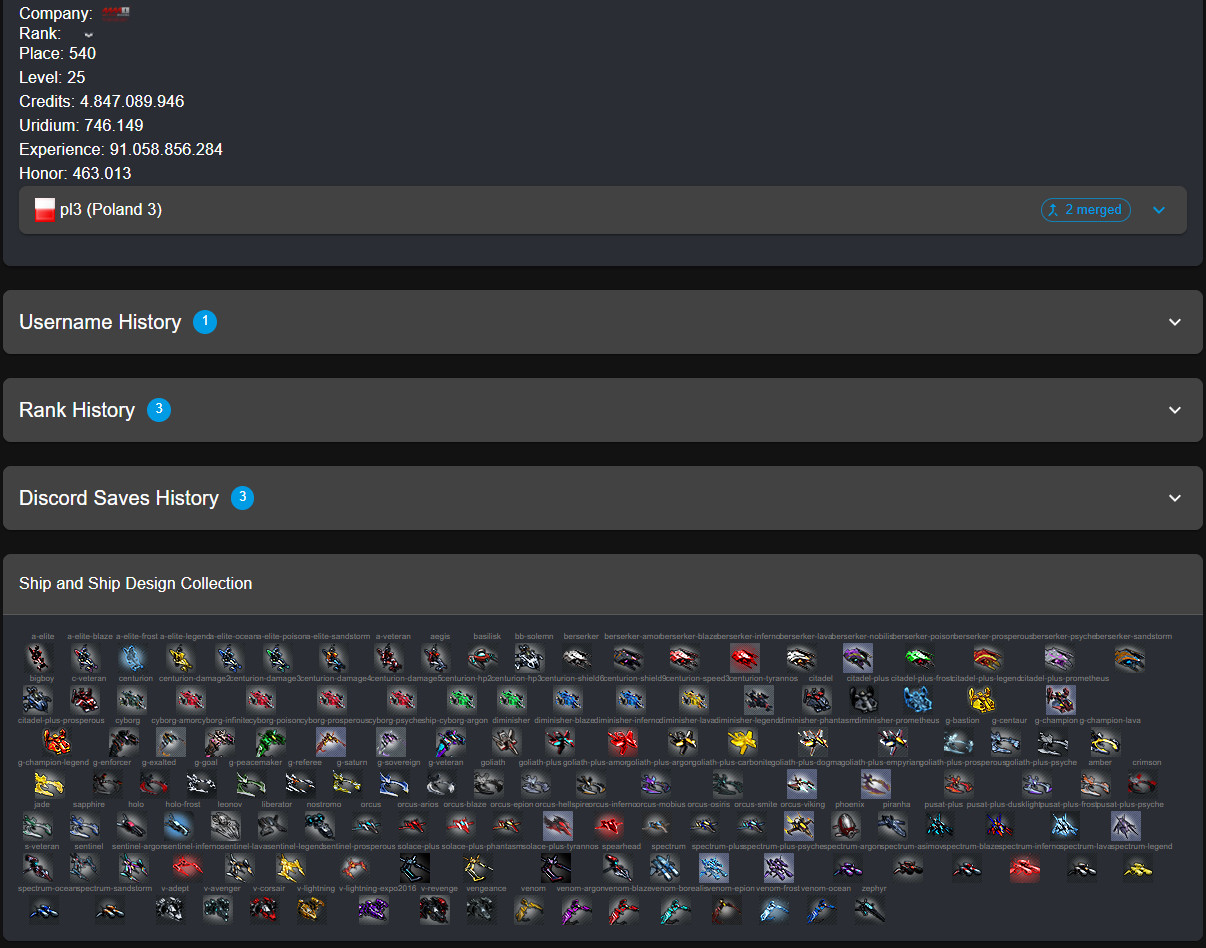Click the orange citadel-plus-prosperous ship icon

pos(57,741)
